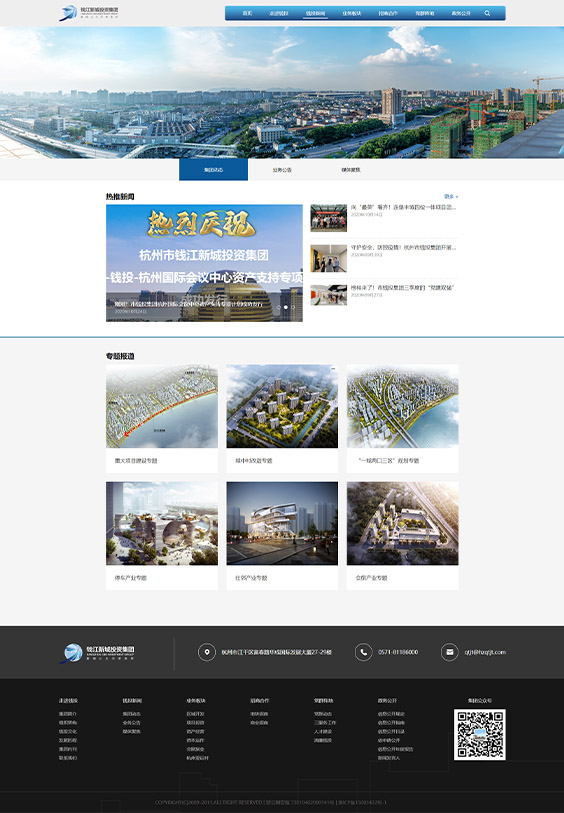564x813 pixels.
Task: Switch to the middle sub-tab beside 集团动态
Action: [x=282, y=170]
